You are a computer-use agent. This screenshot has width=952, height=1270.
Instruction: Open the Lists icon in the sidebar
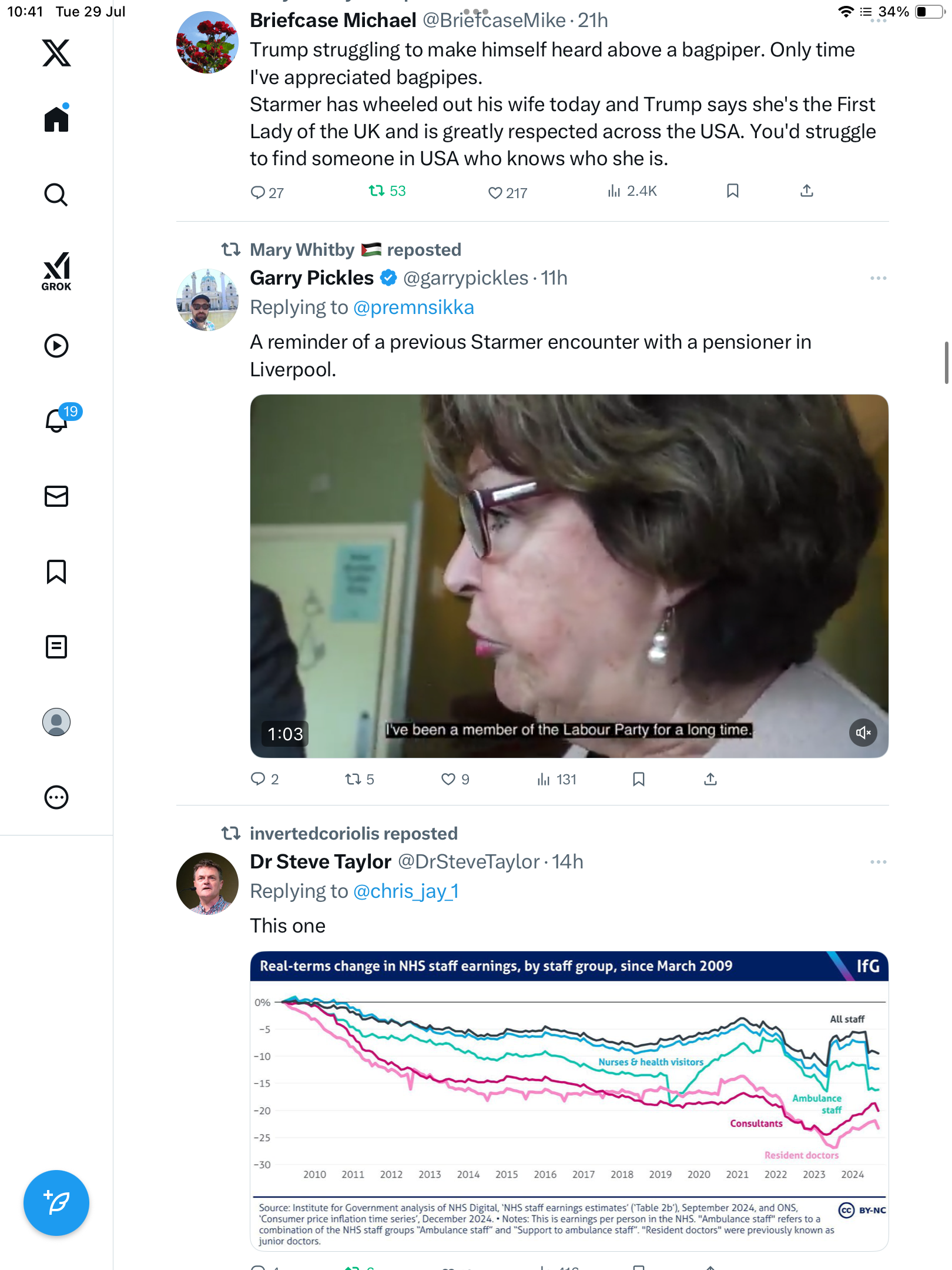(x=56, y=647)
